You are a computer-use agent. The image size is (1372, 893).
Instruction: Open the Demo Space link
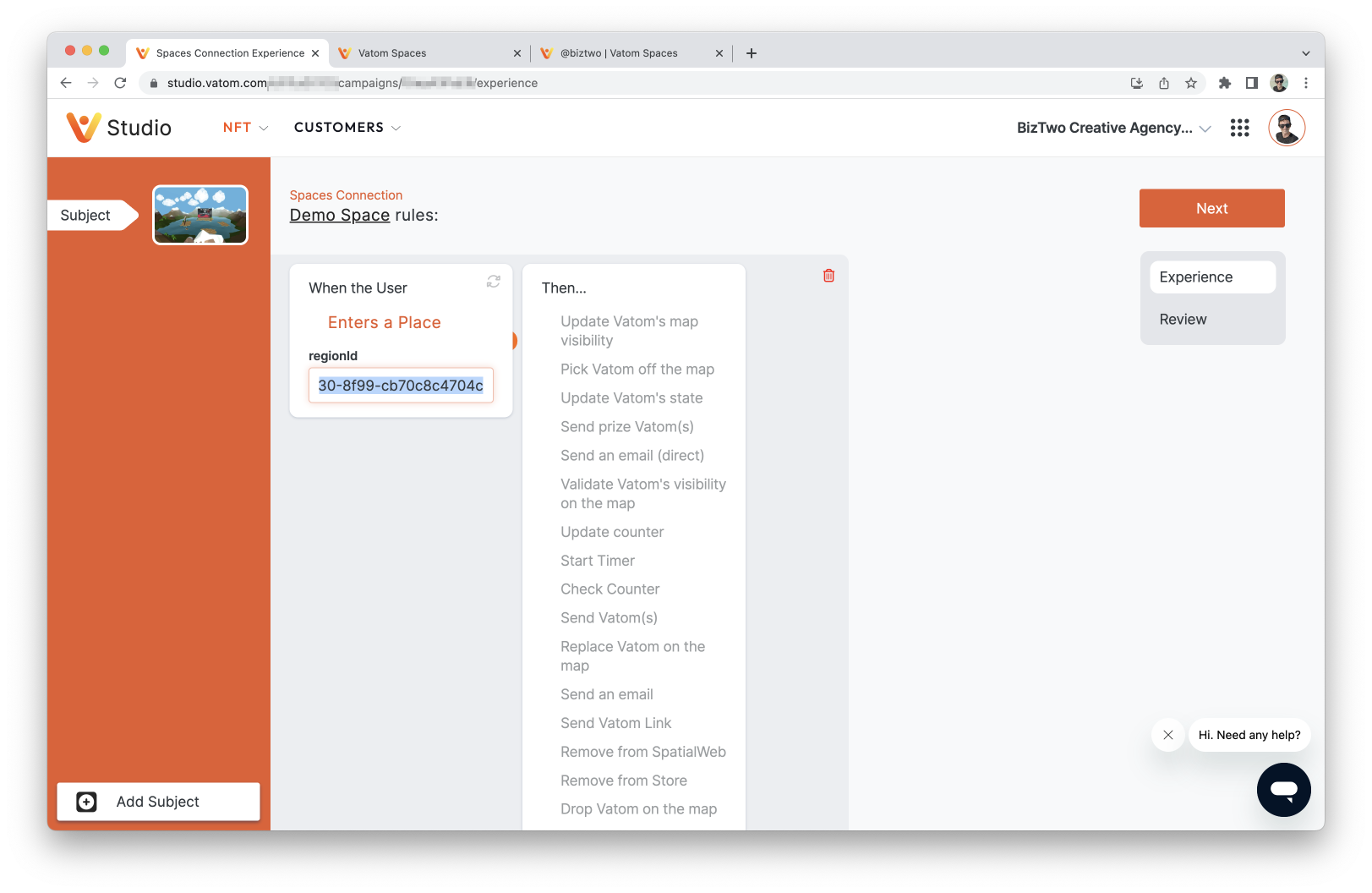tap(340, 215)
